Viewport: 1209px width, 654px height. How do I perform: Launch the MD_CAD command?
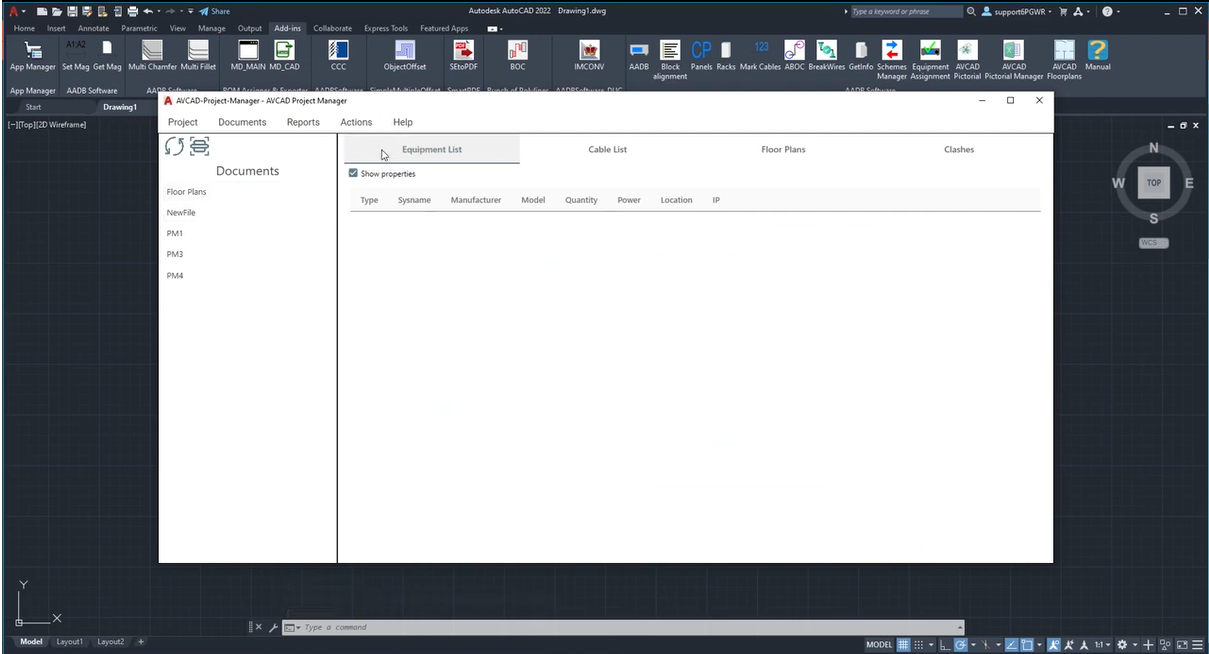click(284, 56)
